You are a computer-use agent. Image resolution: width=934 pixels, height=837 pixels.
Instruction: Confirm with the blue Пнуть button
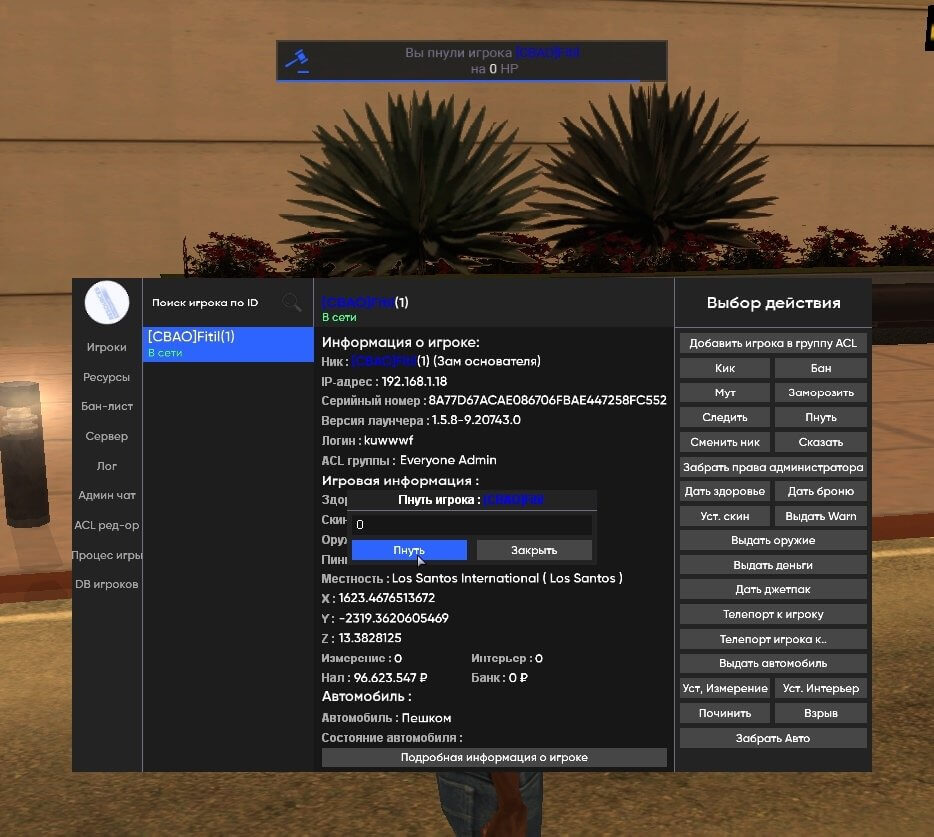coord(409,550)
